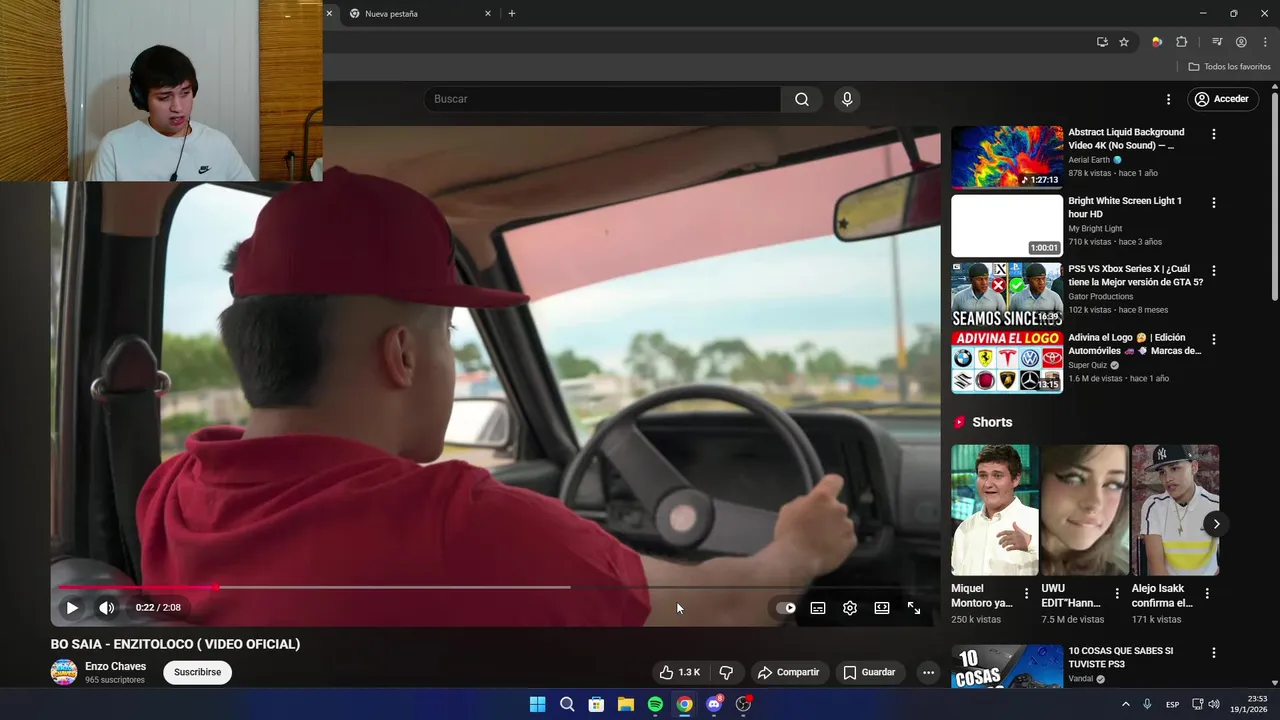Open the browser Extensions puzzle icon
The height and width of the screenshot is (720, 1280).
click(x=1181, y=42)
